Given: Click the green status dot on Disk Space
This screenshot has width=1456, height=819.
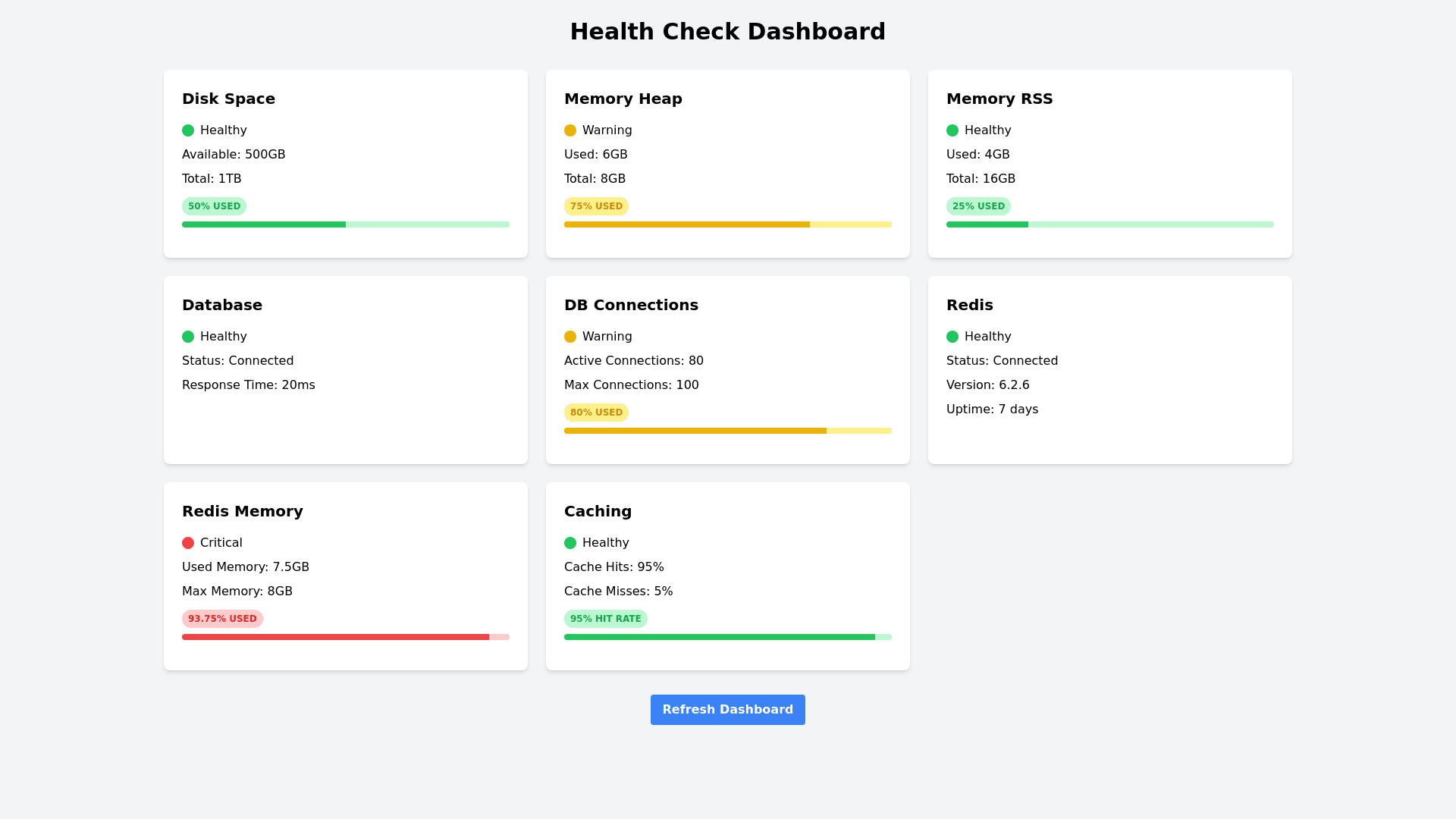Looking at the screenshot, I should pos(188,130).
